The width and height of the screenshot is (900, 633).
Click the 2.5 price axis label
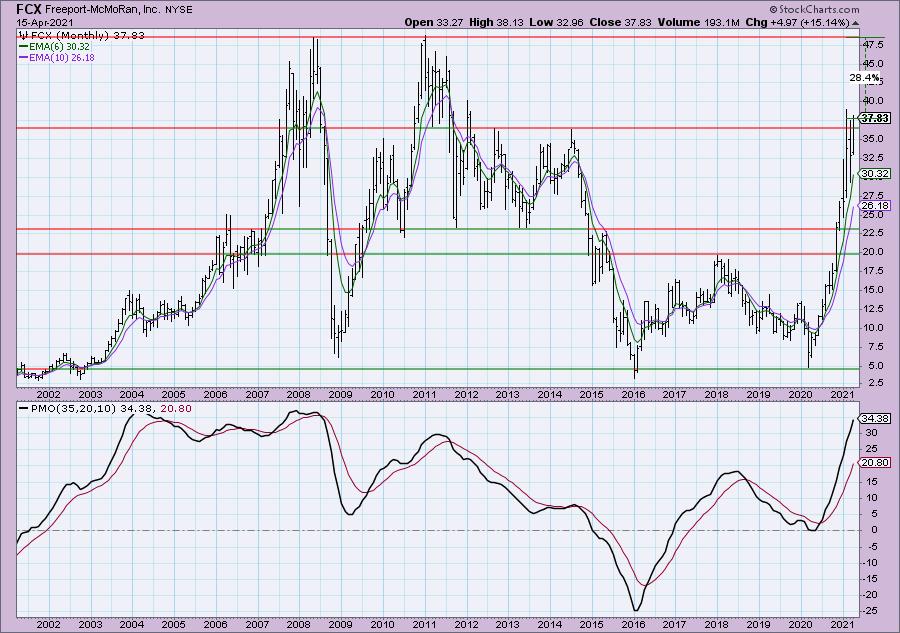pos(874,383)
